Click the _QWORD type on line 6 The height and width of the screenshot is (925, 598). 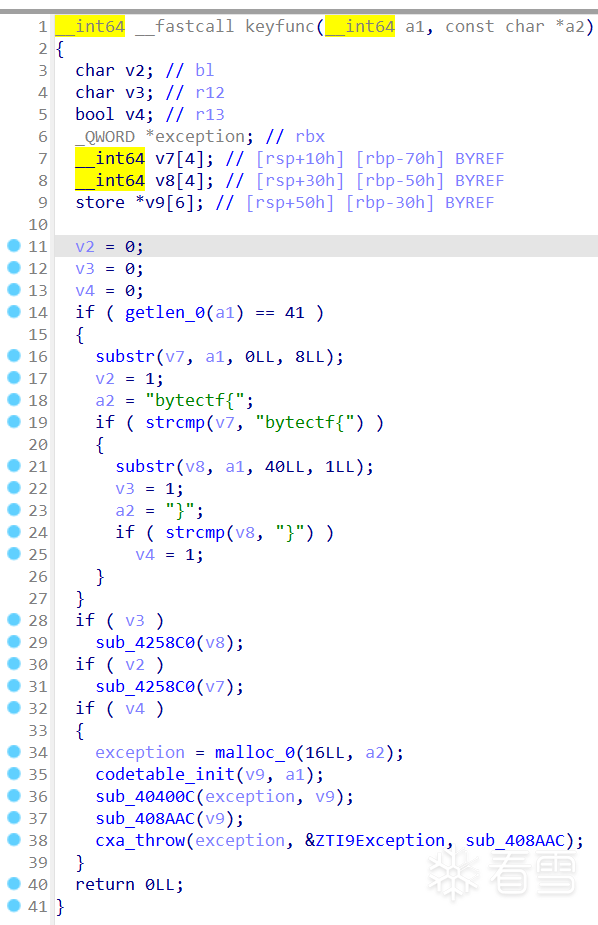tap(105, 137)
